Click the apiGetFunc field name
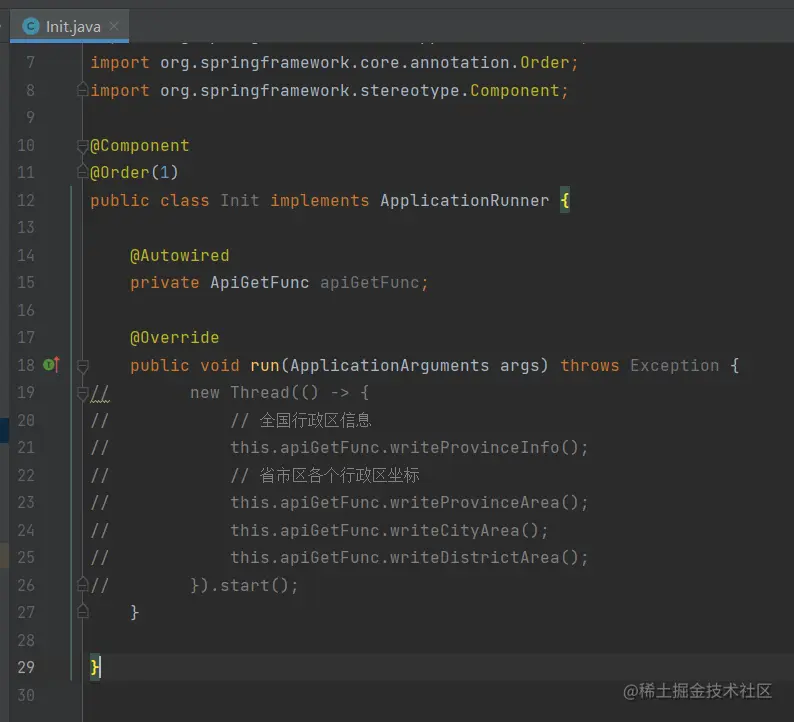Screen dimensions: 794x722 tap(370, 283)
